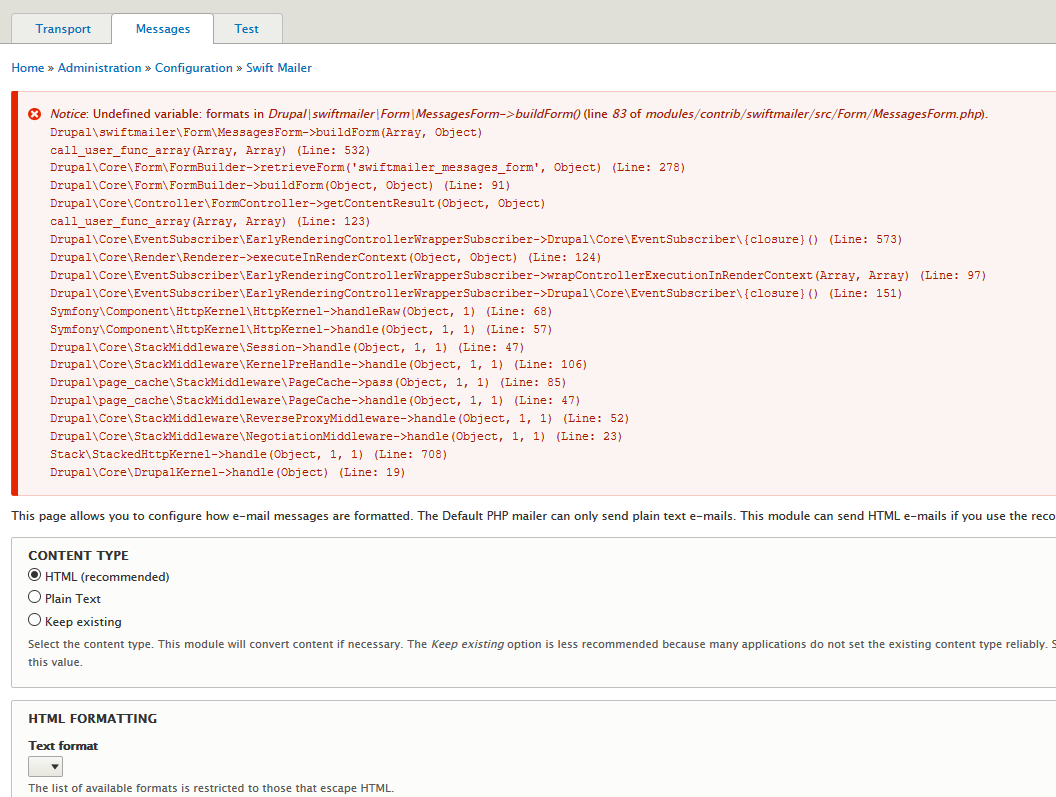Select the HTML (recommended) content type

click(34, 576)
